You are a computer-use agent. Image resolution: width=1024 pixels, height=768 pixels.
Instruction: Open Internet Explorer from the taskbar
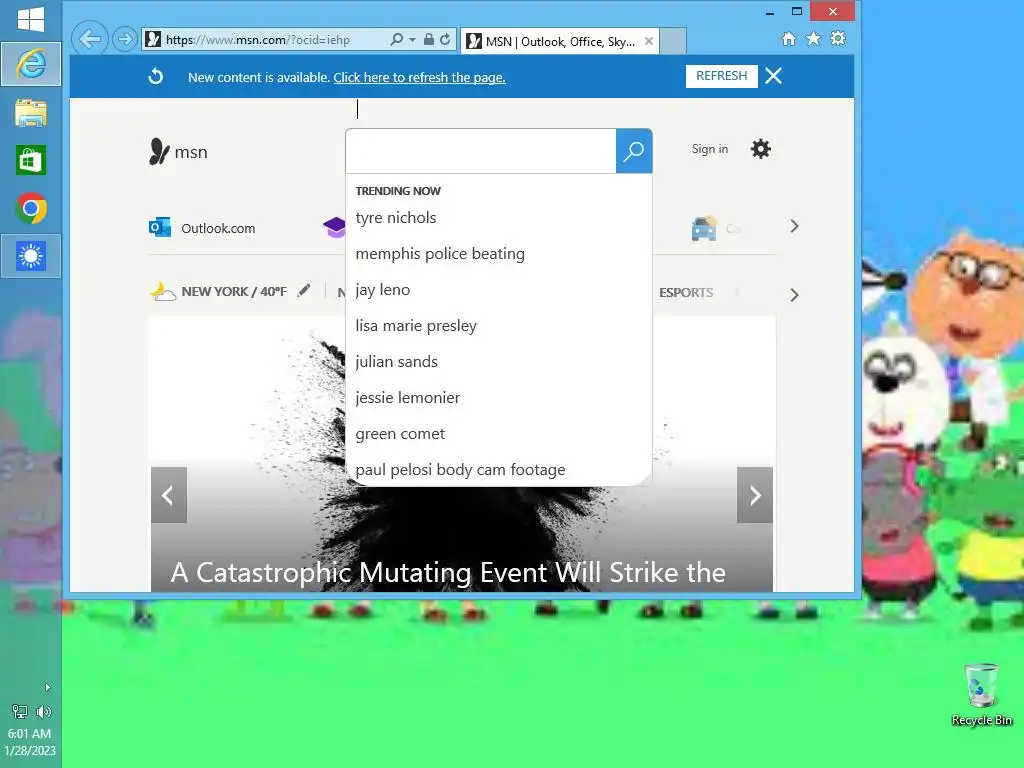(31, 64)
